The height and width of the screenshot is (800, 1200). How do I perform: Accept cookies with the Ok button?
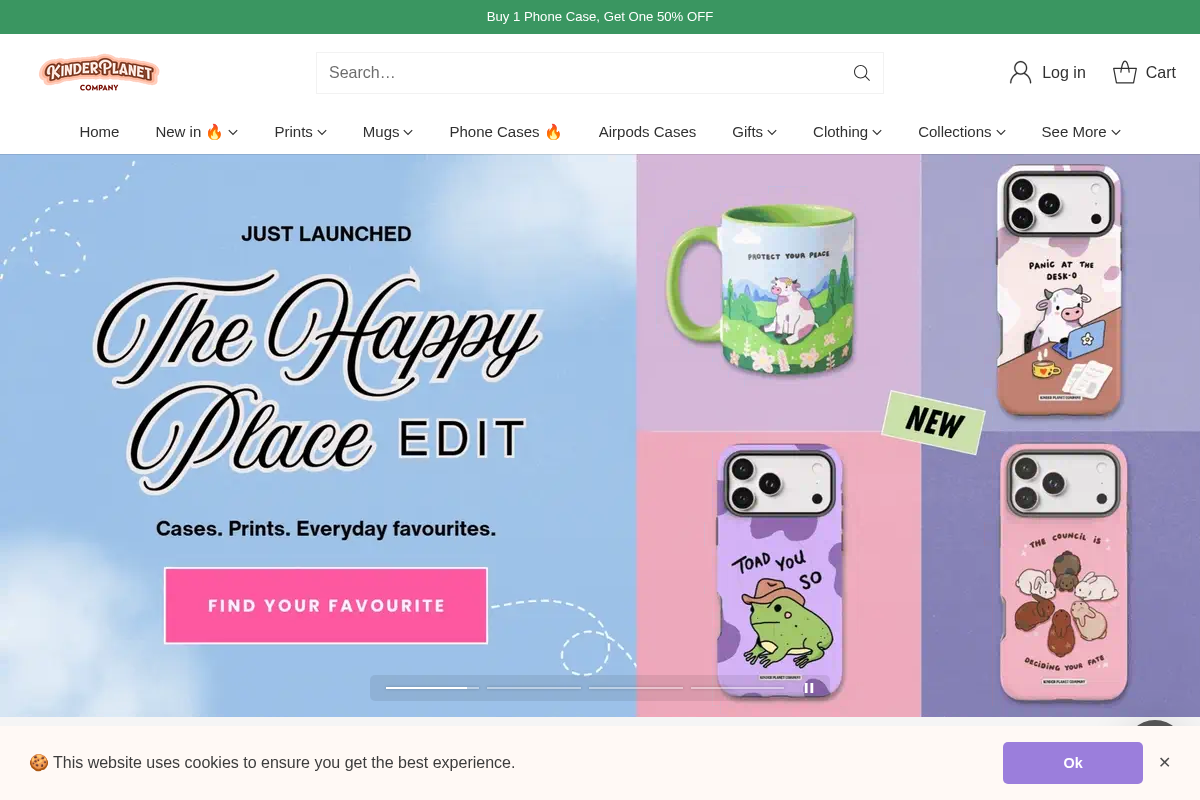click(1072, 762)
